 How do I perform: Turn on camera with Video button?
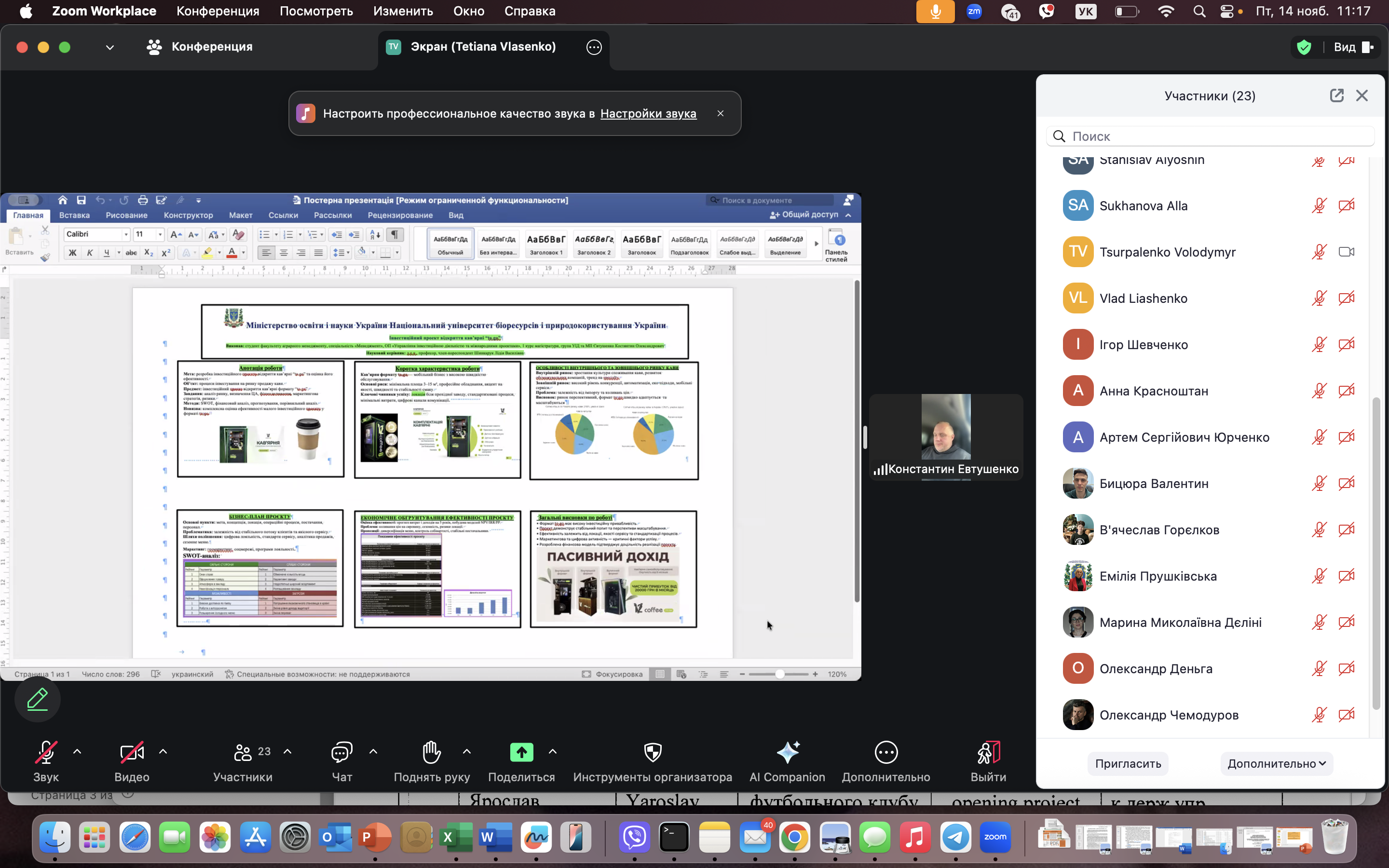(x=132, y=752)
